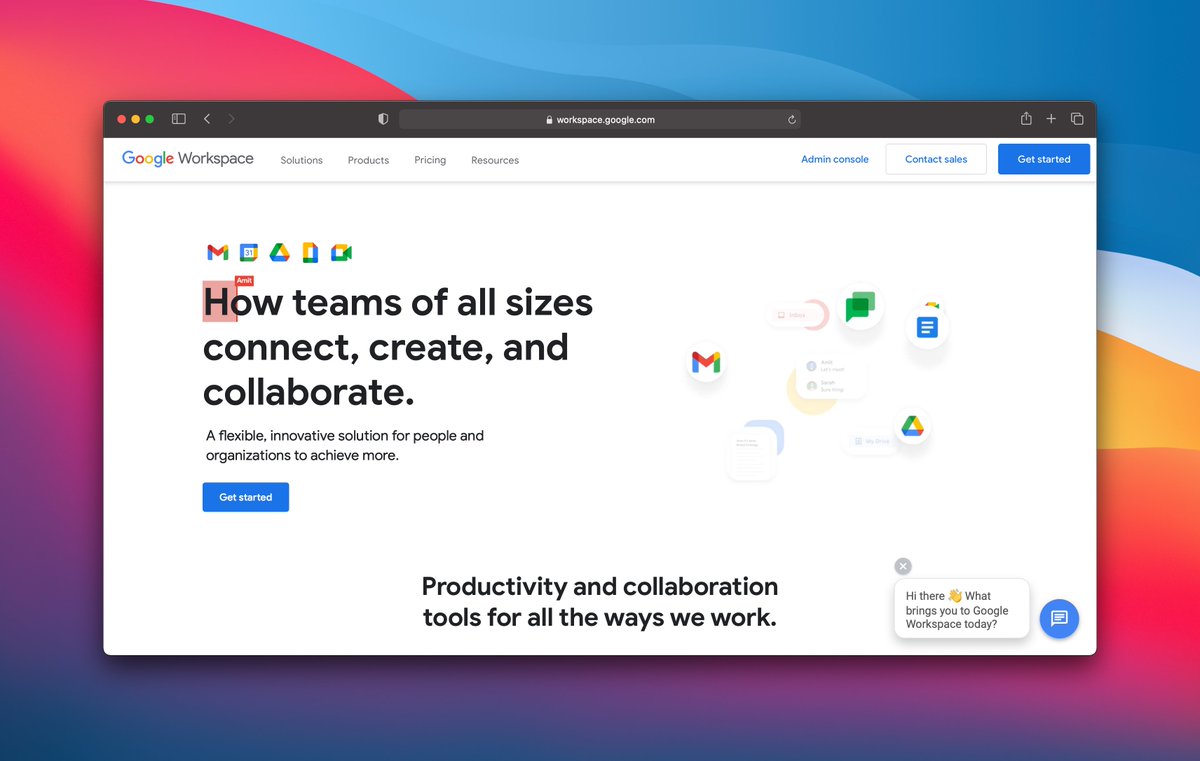Image resolution: width=1200 pixels, height=761 pixels.
Task: Open the Solutions menu
Action: (x=302, y=160)
